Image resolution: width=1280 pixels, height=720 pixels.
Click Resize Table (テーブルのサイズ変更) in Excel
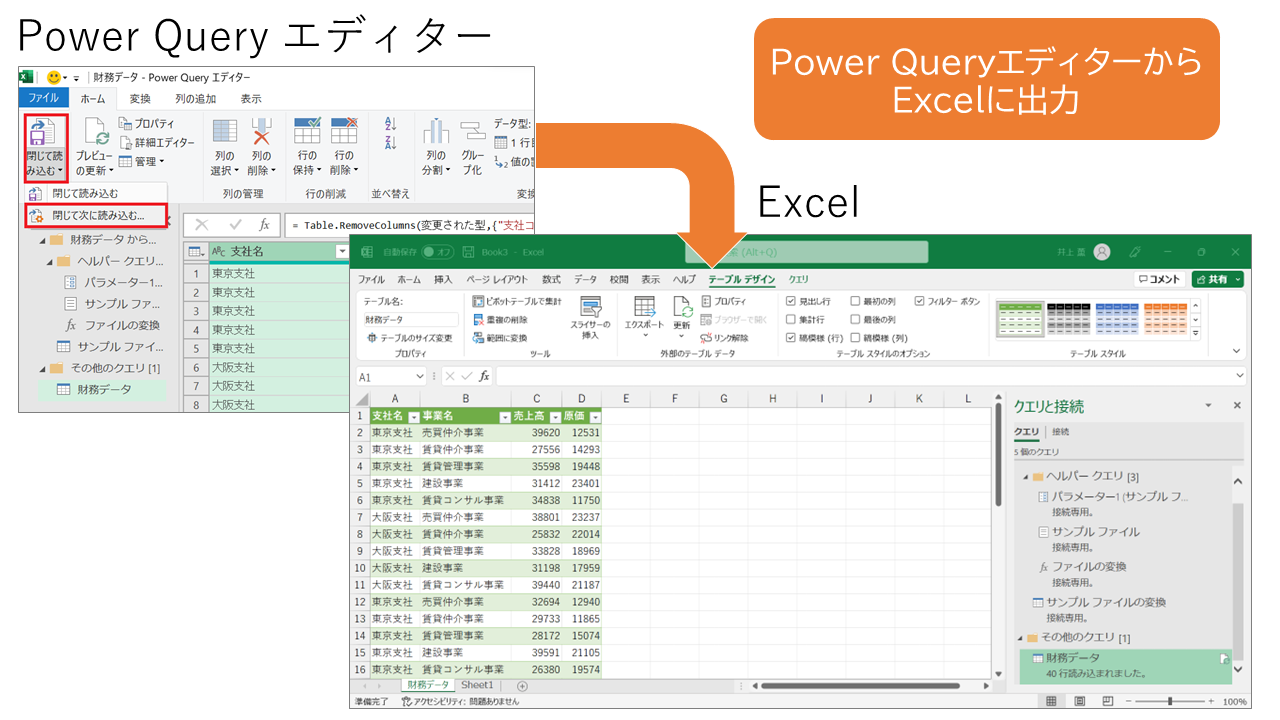[409, 338]
